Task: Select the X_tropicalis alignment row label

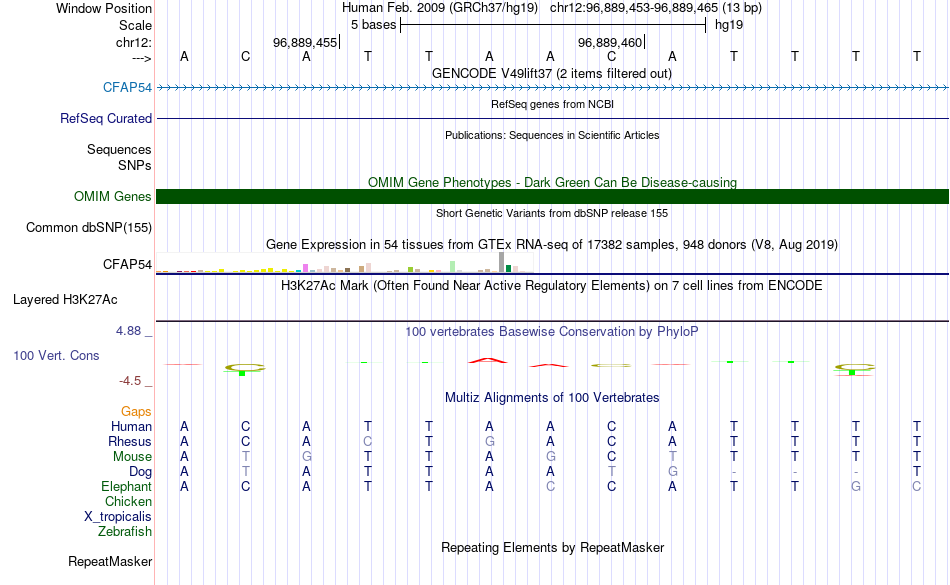Action: [118, 517]
